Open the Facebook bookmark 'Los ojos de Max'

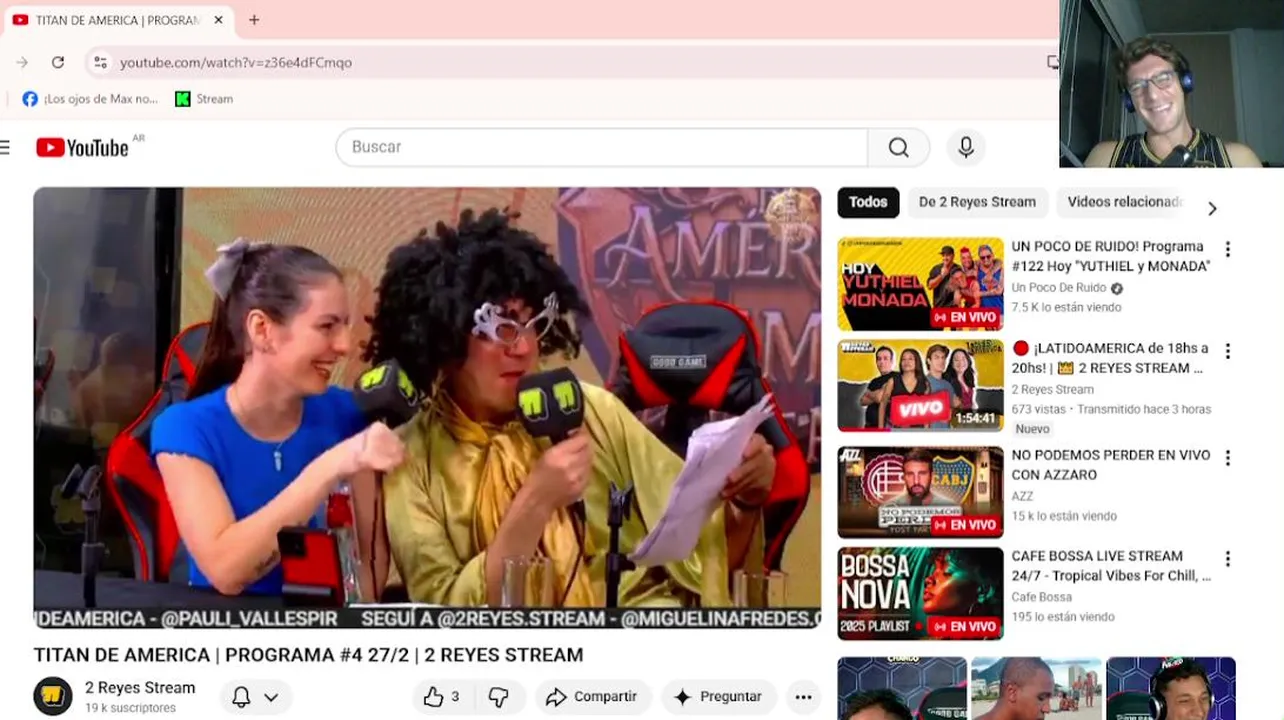pos(90,99)
